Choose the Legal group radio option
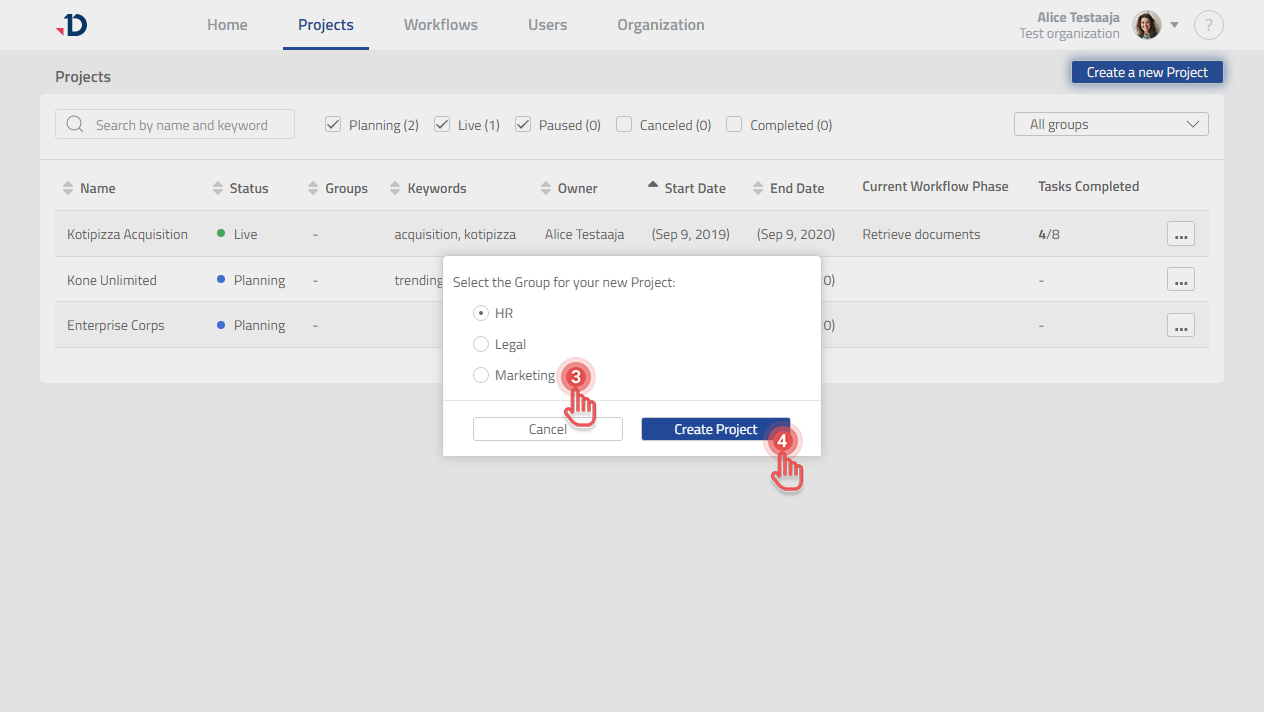1264x712 pixels. tap(481, 344)
